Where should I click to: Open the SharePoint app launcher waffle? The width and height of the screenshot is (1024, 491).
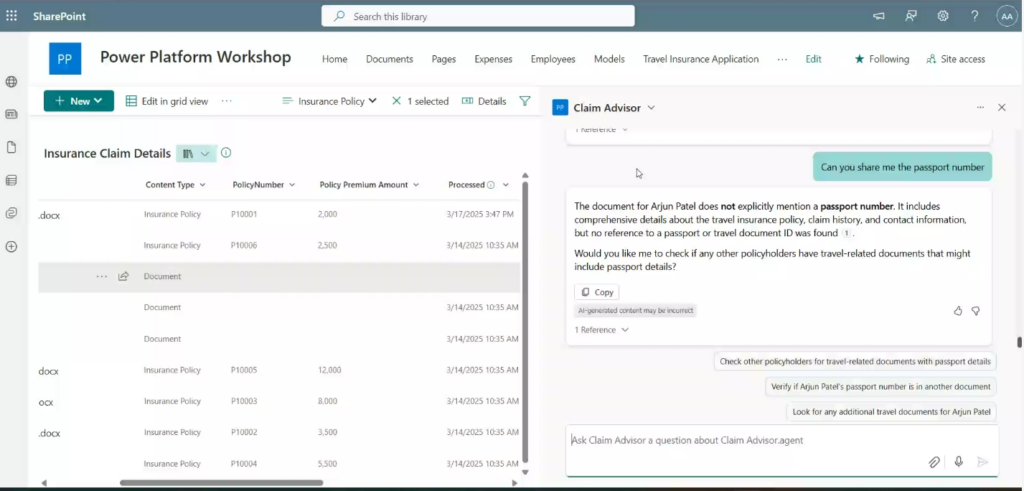(x=12, y=16)
